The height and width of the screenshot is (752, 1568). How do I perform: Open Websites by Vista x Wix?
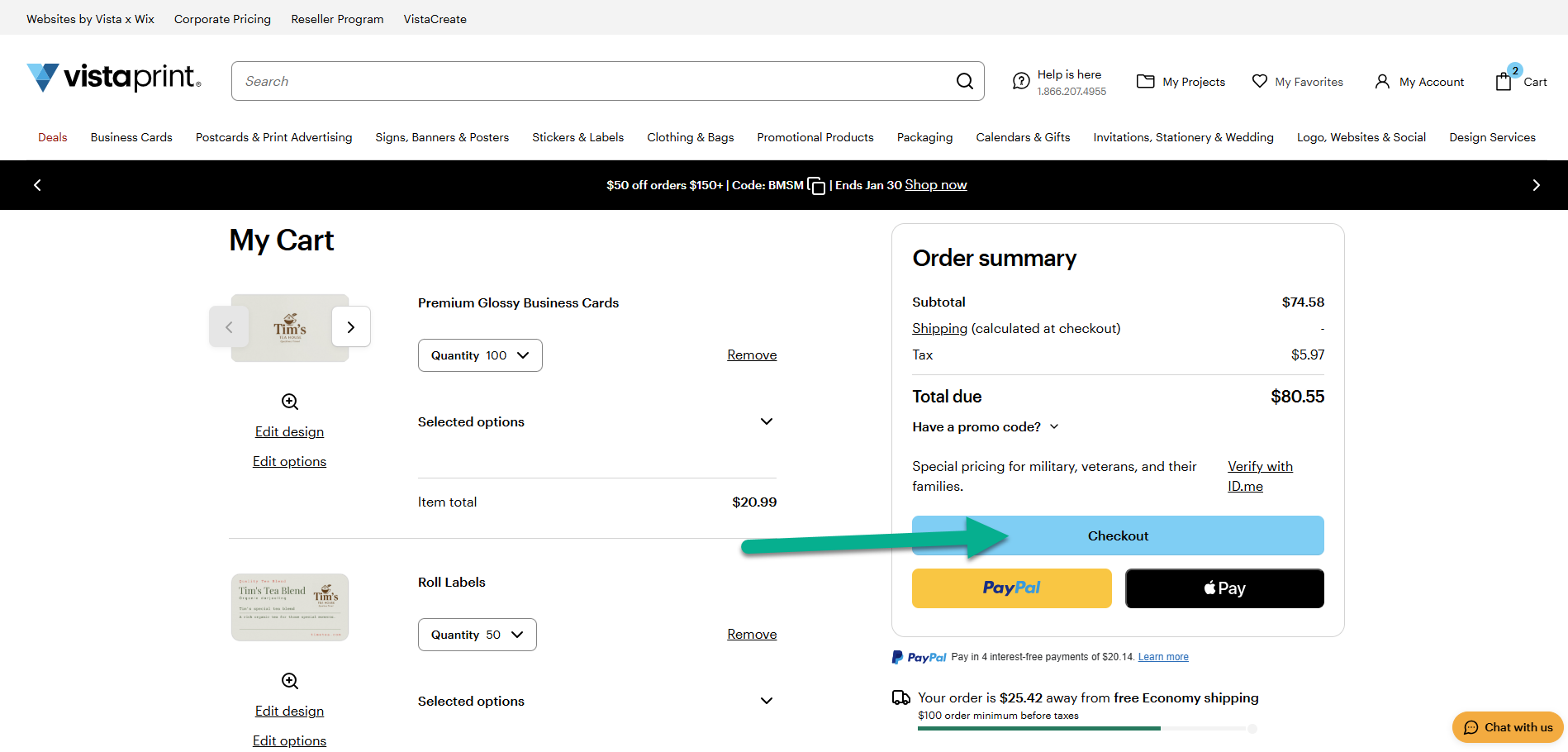pos(90,19)
